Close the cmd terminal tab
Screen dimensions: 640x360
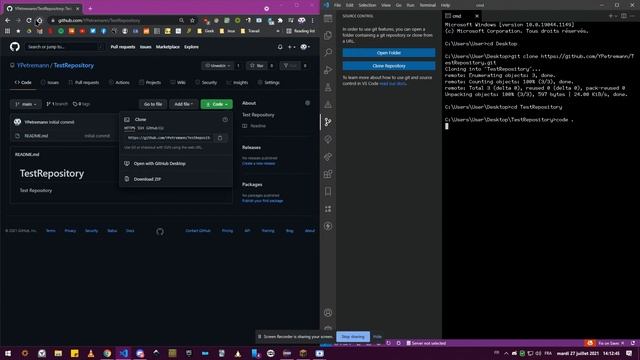[477, 16]
